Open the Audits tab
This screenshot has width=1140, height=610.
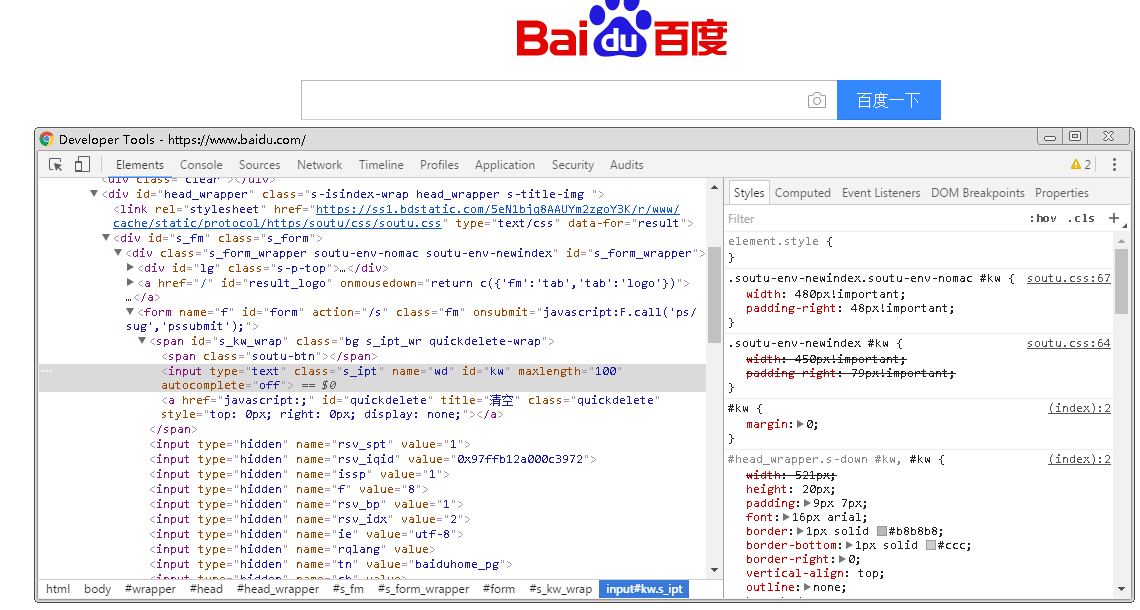click(x=627, y=165)
